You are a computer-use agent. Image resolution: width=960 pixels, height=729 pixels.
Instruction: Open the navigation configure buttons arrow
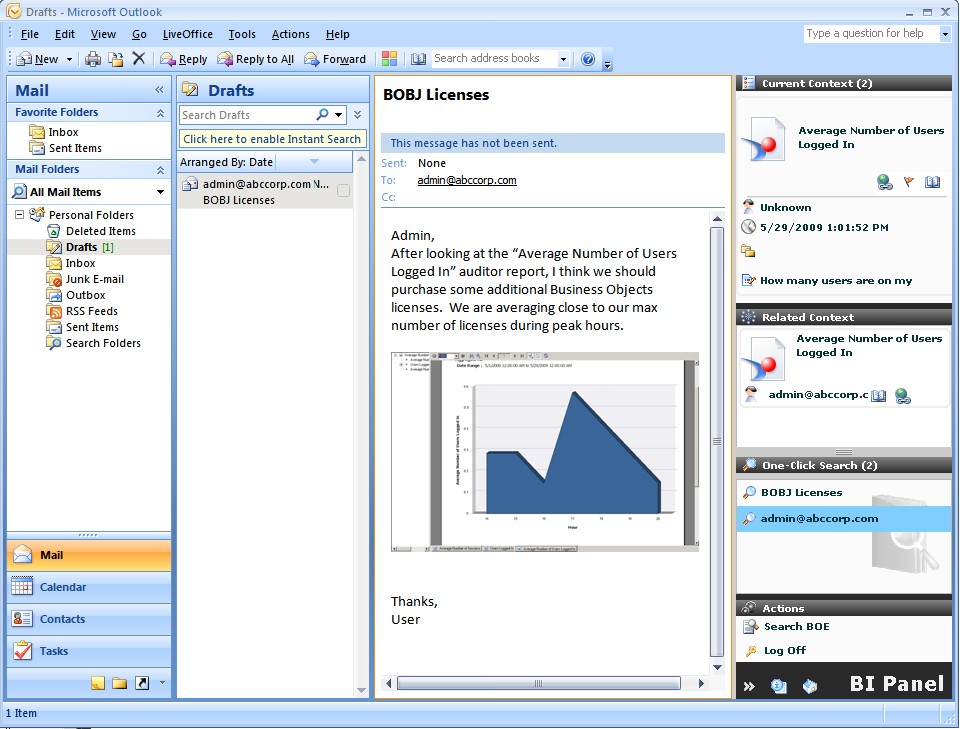162,682
